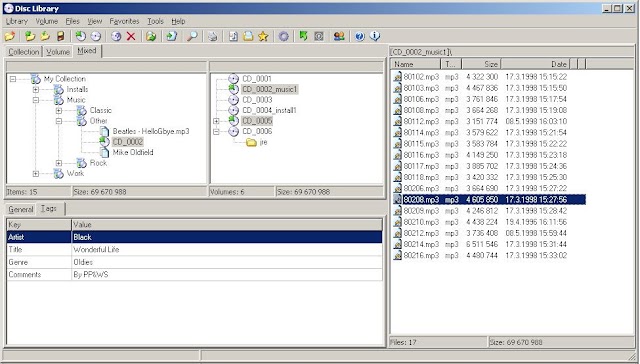This screenshot has height=364, width=640.
Task: Open the Files menu
Action: [73, 21]
